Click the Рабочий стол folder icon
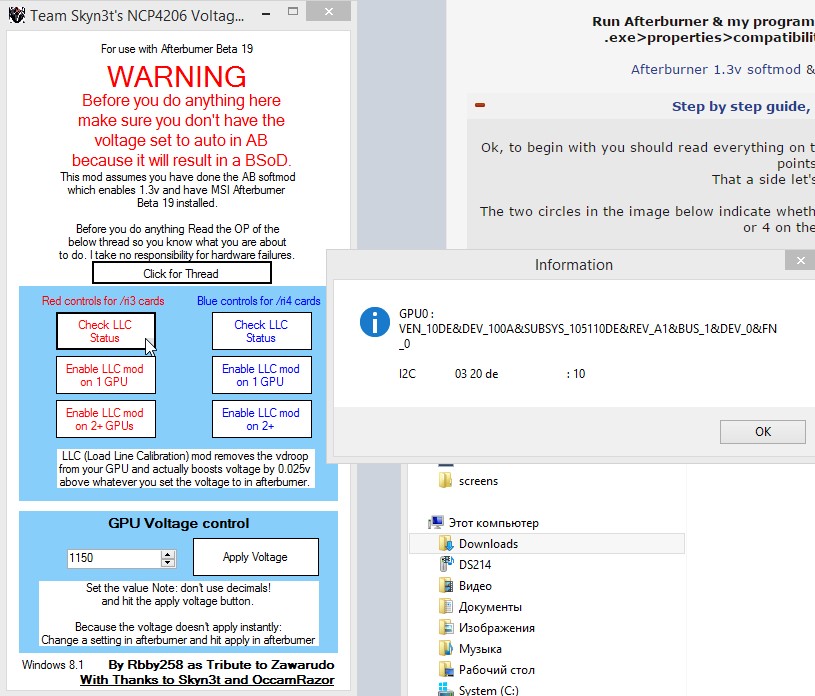Screen dimensions: 815x696 (x=445, y=669)
